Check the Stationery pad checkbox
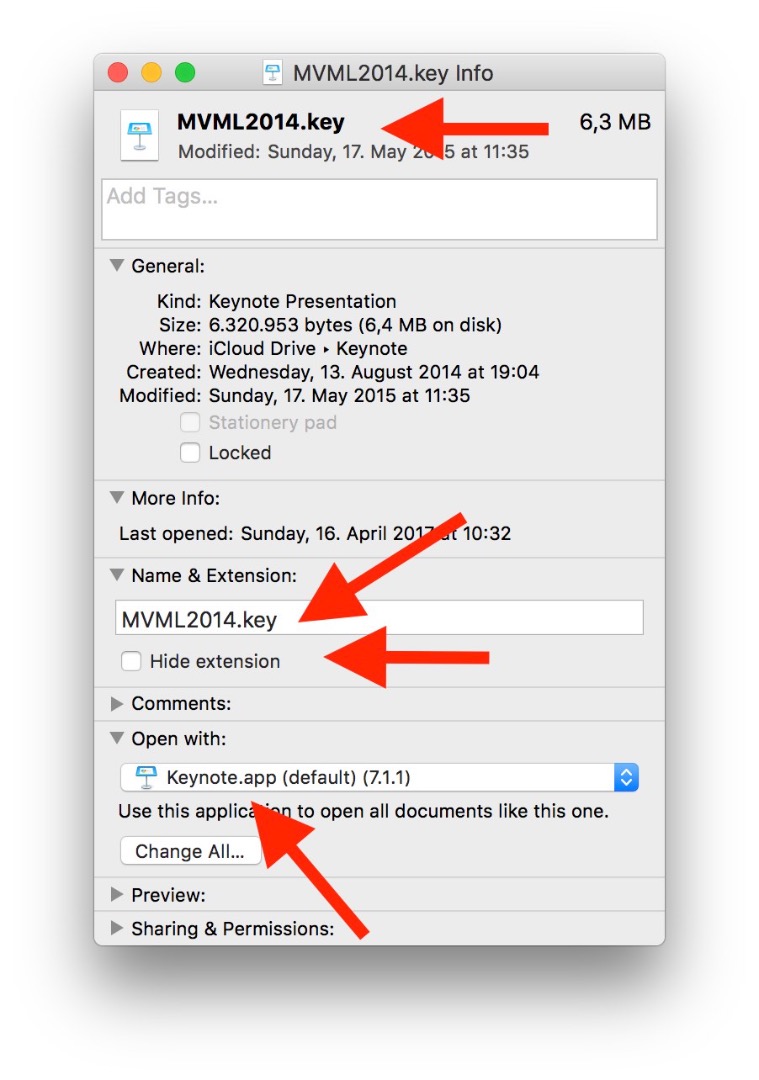Viewport: 759px width, 1080px height. coord(190,423)
